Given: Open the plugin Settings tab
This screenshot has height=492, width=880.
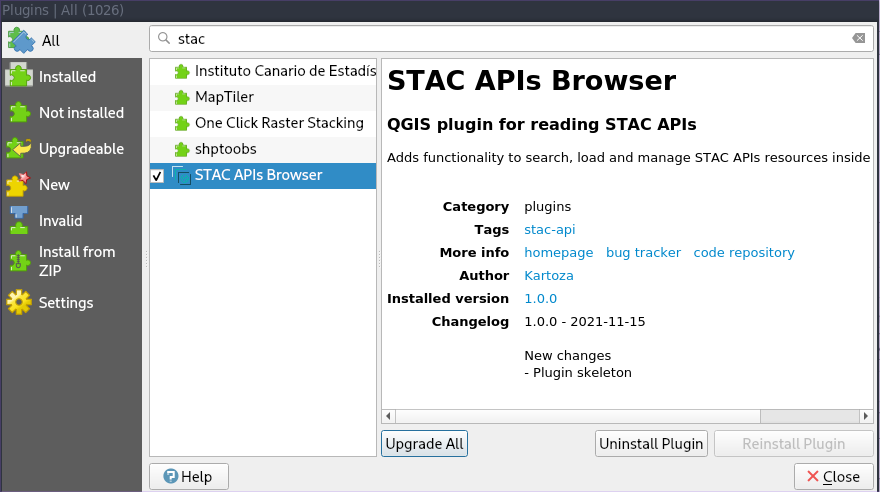Looking at the screenshot, I should coord(72,302).
